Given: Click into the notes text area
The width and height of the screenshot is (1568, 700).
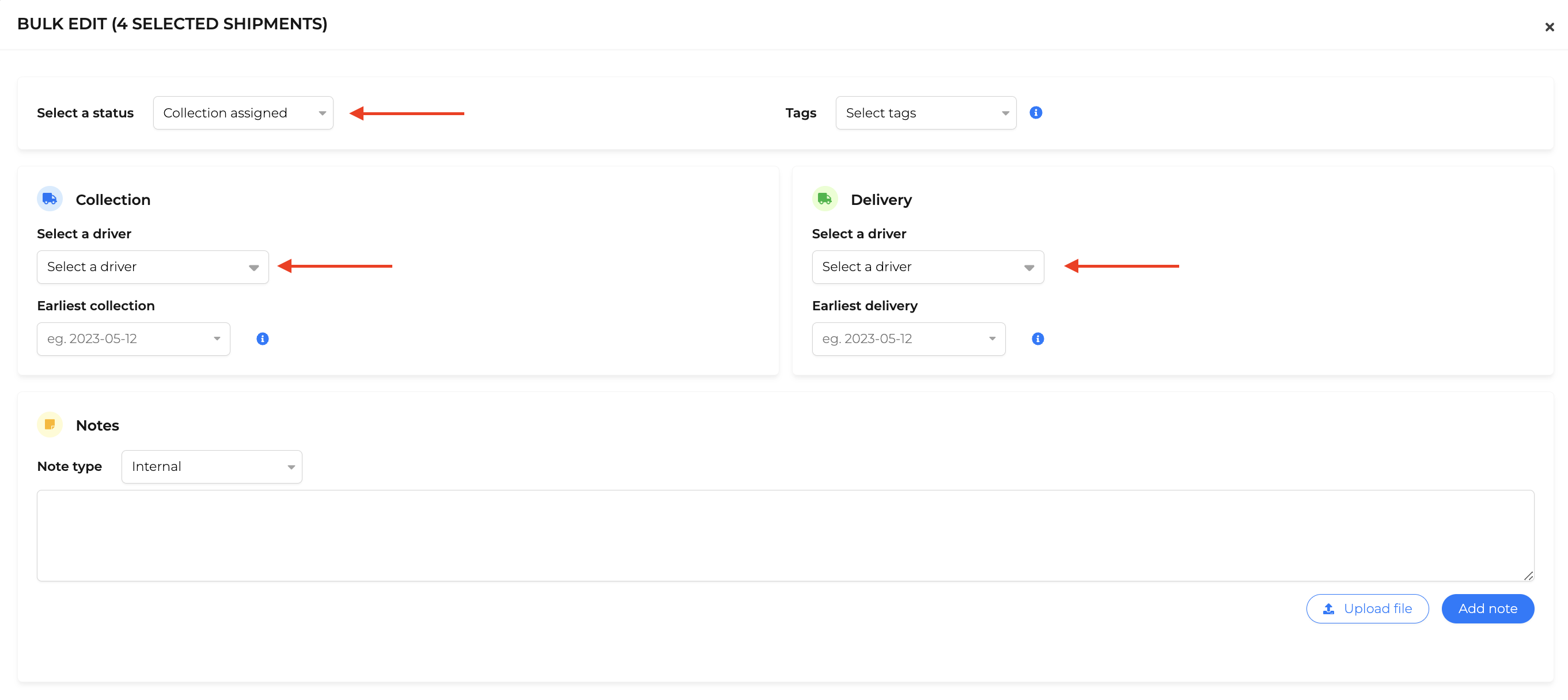Looking at the screenshot, I should [785, 536].
